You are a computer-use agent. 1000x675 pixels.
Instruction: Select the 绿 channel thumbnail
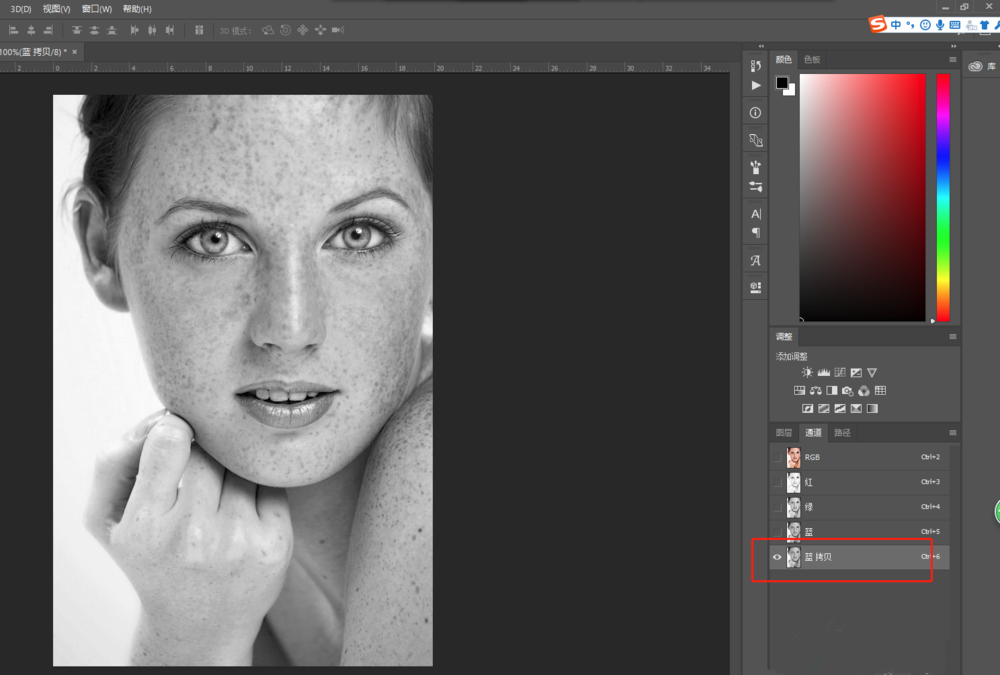[x=794, y=507]
